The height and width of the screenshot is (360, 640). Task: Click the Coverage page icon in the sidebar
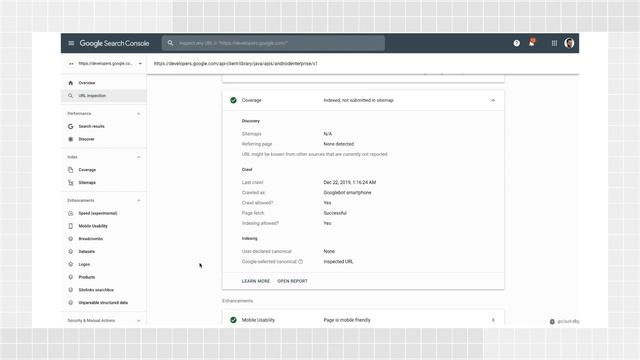[71, 170]
